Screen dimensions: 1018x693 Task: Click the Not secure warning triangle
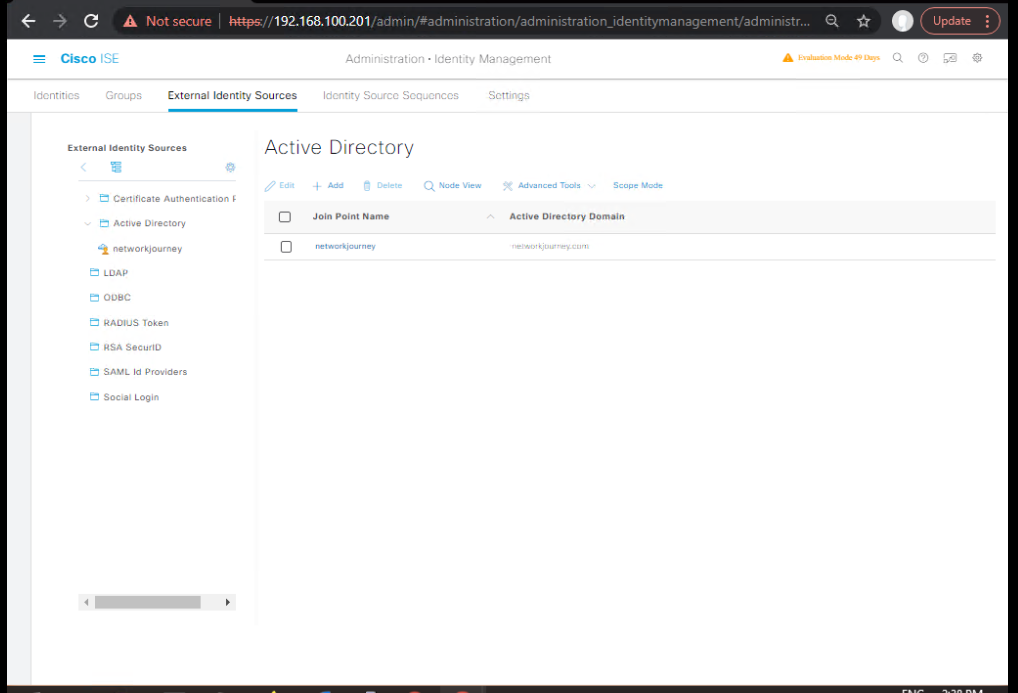click(130, 21)
